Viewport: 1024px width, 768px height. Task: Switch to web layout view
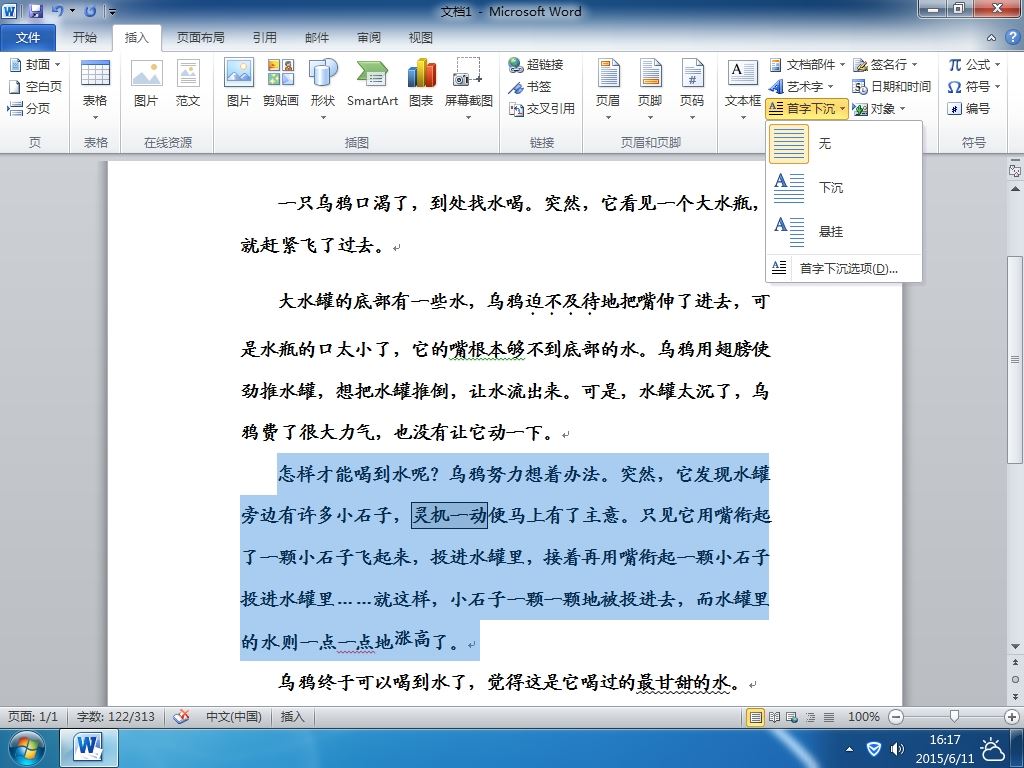pos(792,717)
